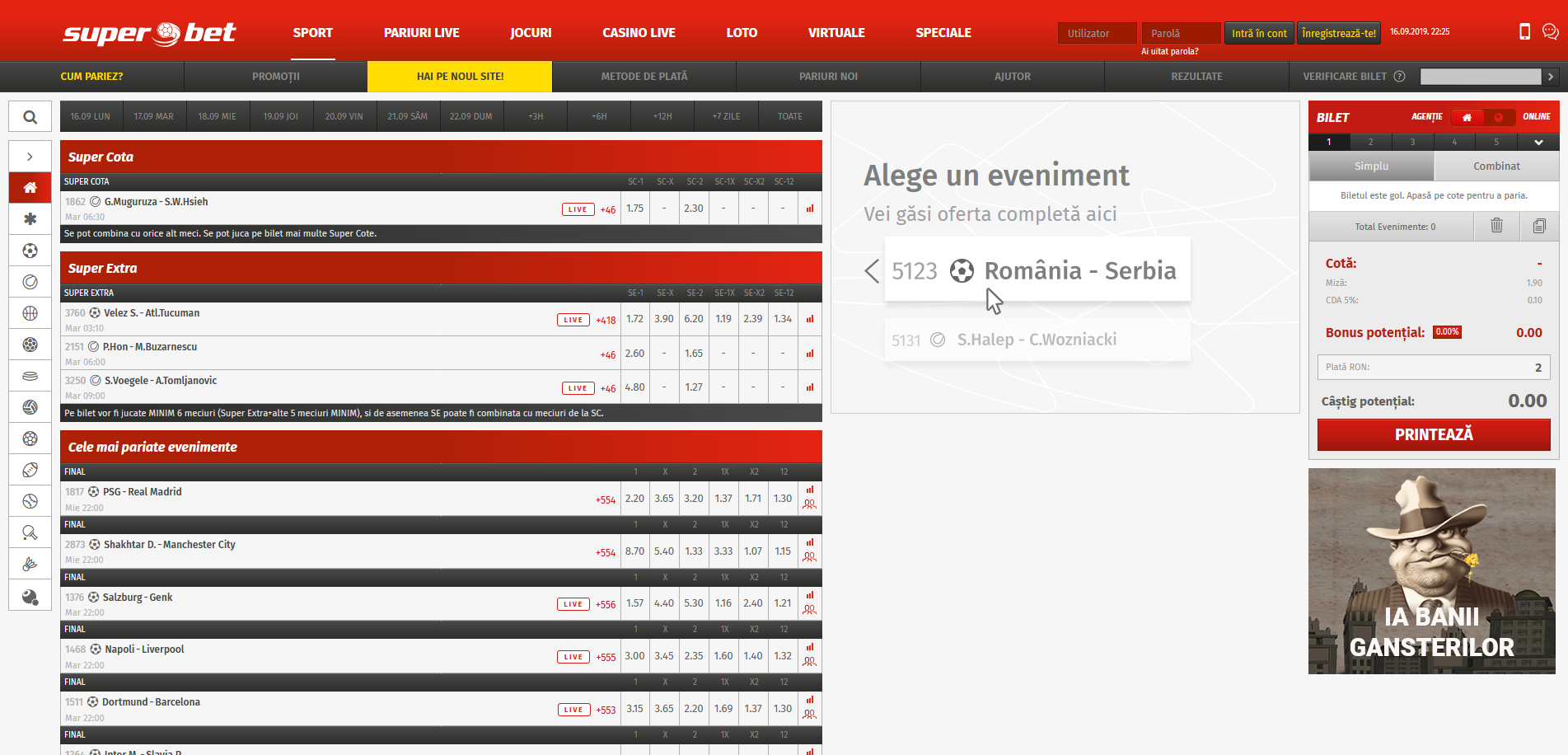Expand +418 more markets for Velez S. - Atl.Tucuman
This screenshot has height=755, width=1568.
coord(606,320)
